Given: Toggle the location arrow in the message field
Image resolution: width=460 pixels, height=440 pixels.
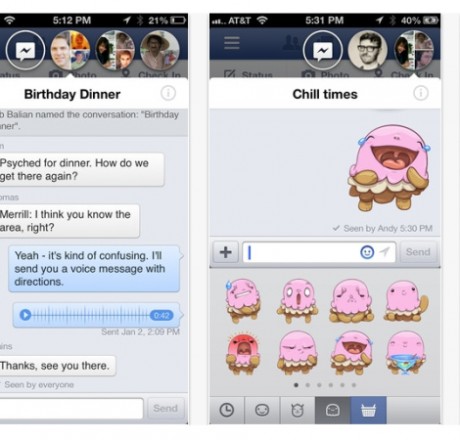Looking at the screenshot, I should tap(385, 252).
